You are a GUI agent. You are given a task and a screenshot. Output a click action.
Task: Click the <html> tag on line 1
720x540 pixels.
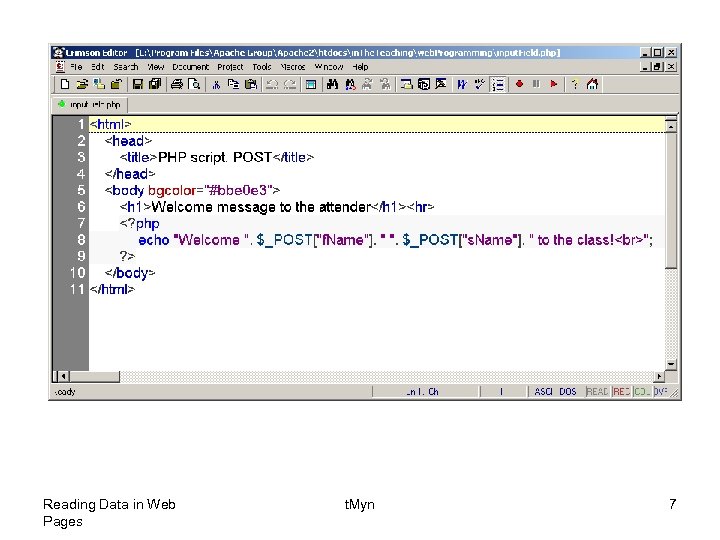(110, 124)
